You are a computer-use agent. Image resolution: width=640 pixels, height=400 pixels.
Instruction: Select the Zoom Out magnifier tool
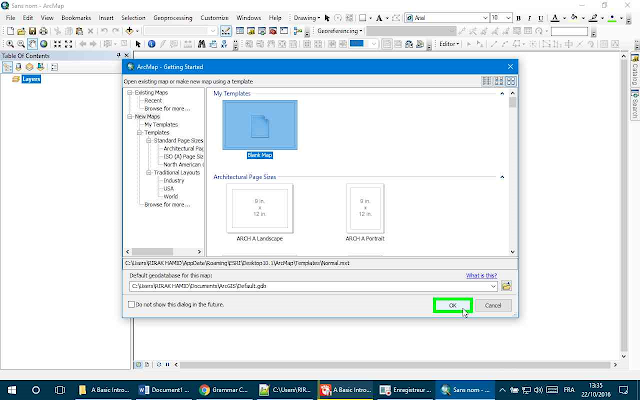tap(21, 44)
